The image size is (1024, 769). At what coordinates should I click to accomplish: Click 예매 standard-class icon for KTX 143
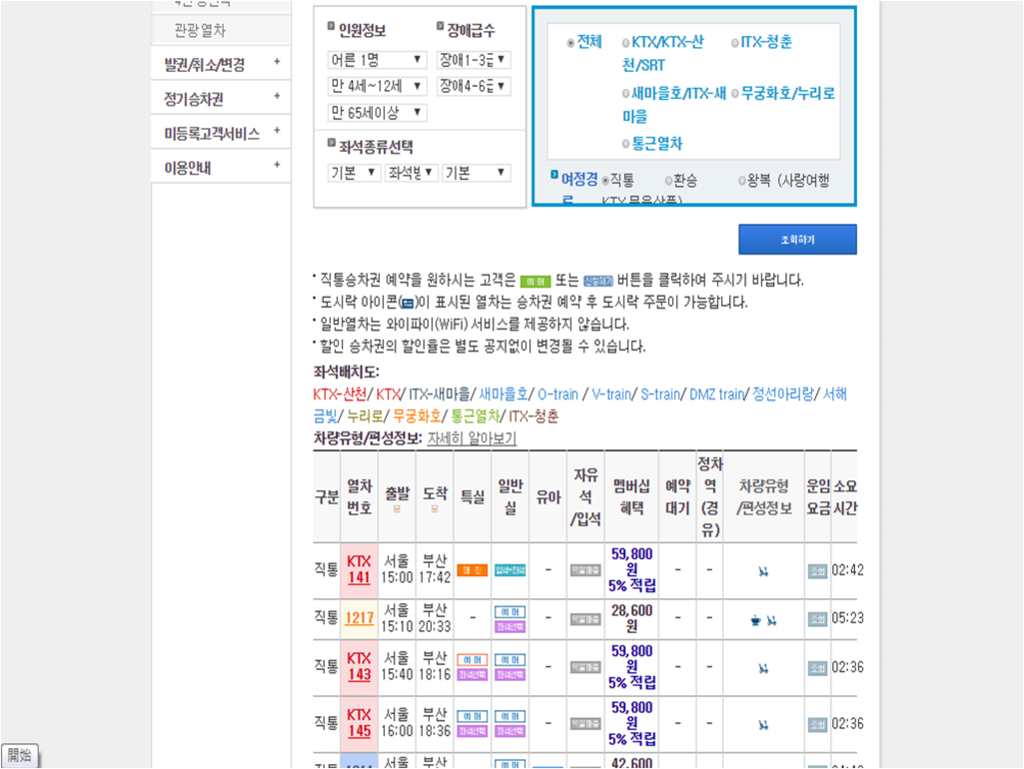(x=510, y=660)
